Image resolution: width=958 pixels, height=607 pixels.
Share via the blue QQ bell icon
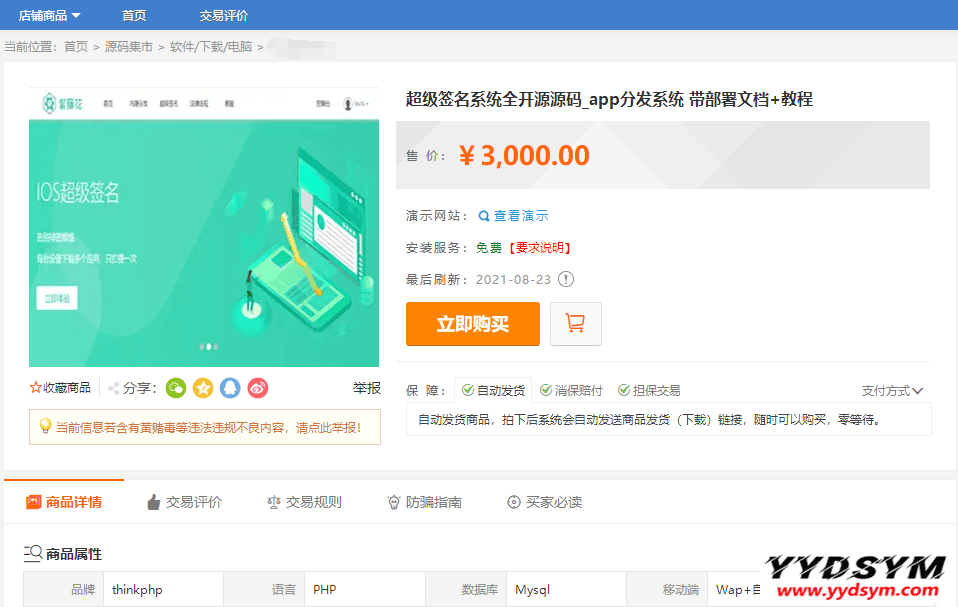tap(230, 388)
